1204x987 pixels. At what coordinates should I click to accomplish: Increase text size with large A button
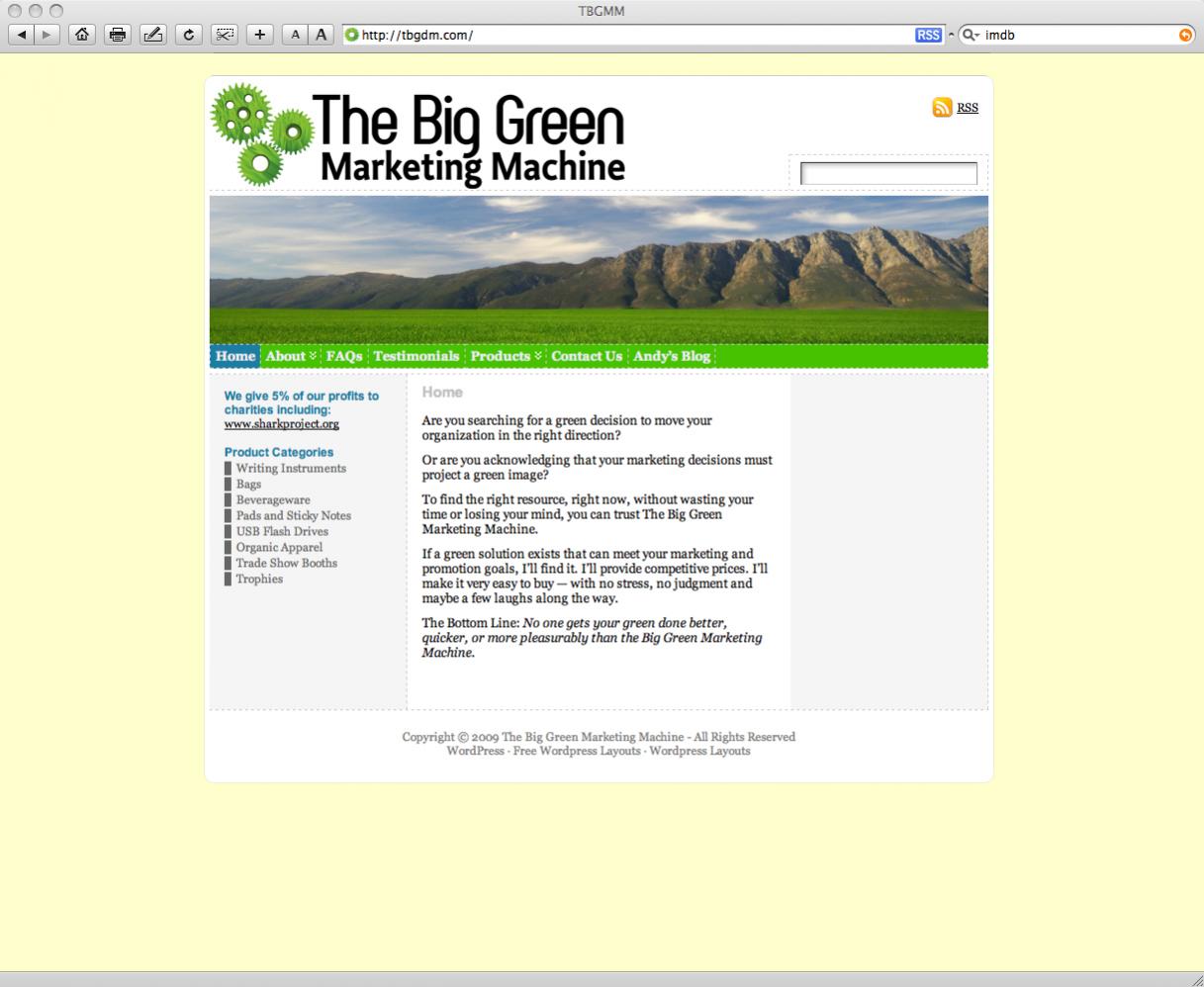click(x=321, y=35)
